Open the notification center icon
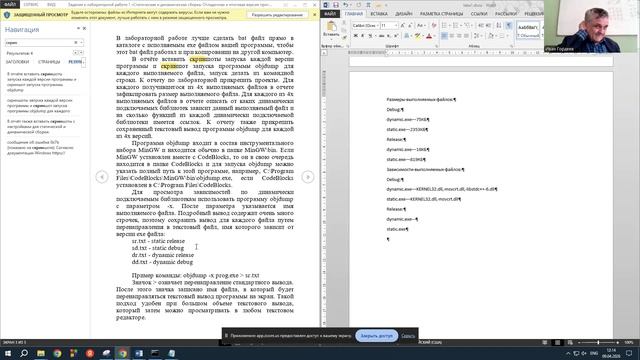This screenshot has width=640, height=360. pos(629,353)
